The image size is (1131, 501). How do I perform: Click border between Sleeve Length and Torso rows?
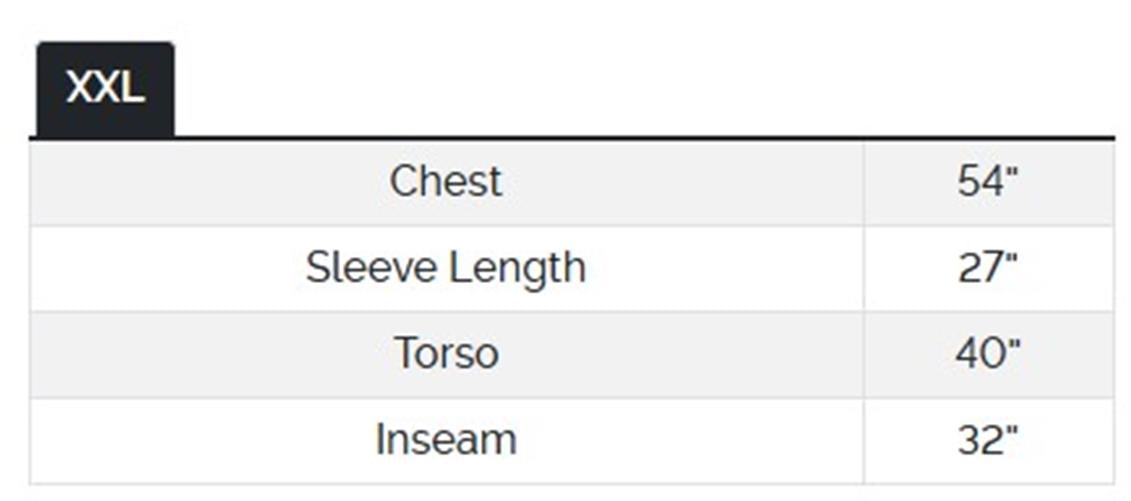446,311
